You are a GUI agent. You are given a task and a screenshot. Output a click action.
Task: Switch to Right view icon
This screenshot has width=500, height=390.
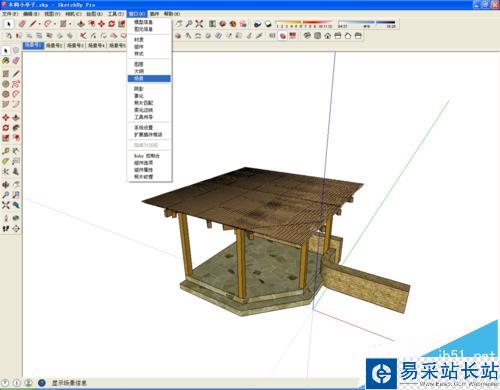pos(338,35)
